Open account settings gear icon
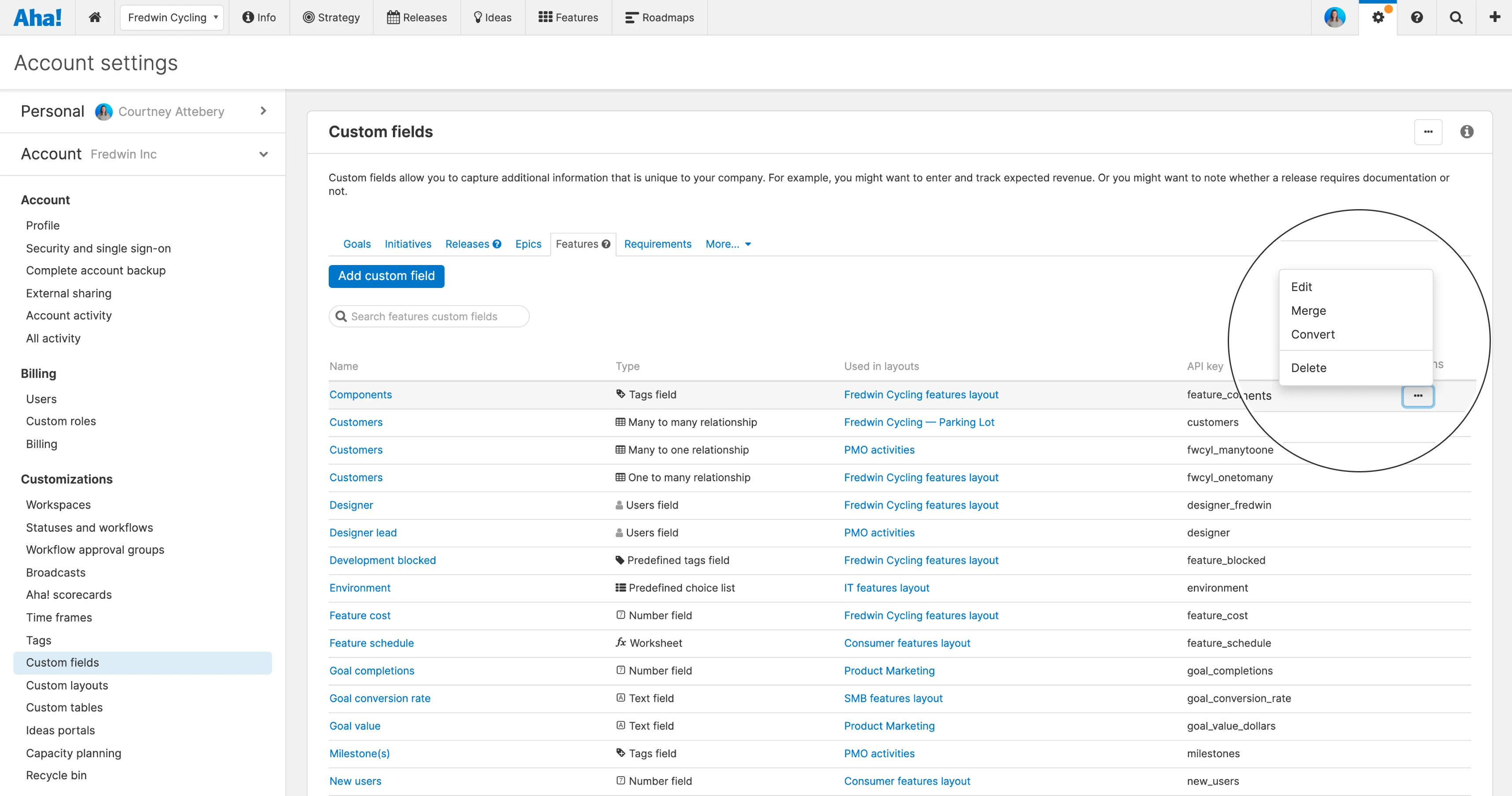1512x796 pixels. point(1378,18)
